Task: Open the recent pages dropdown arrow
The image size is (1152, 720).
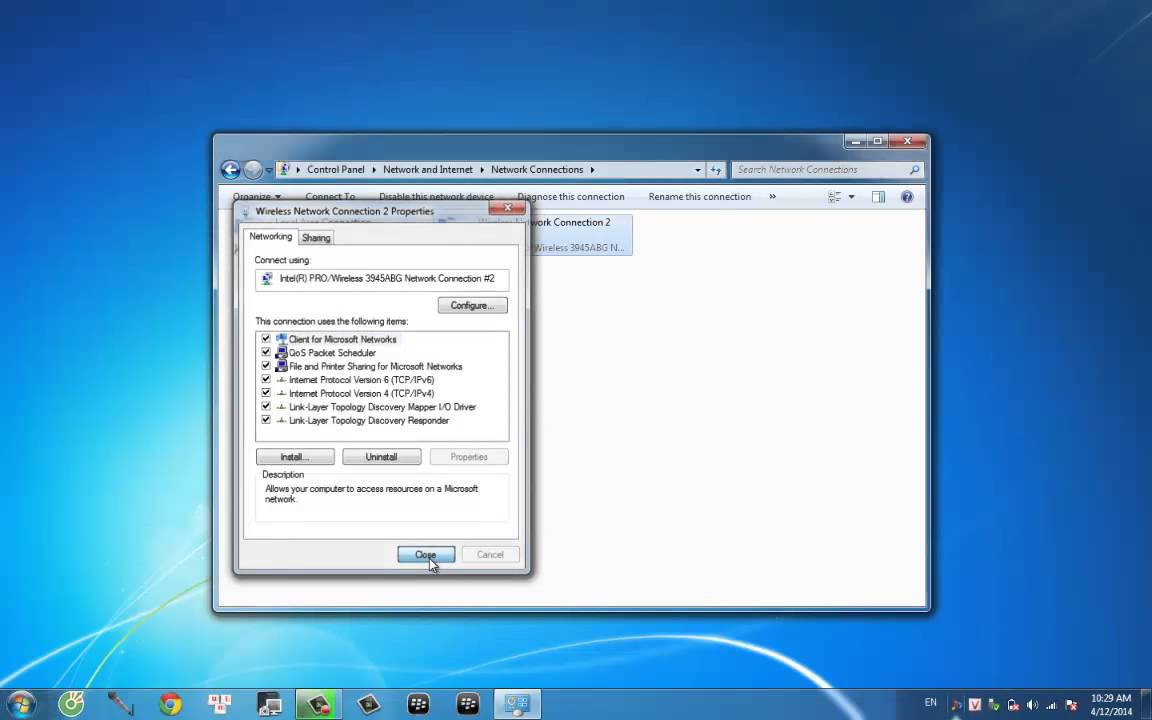Action: (x=269, y=170)
